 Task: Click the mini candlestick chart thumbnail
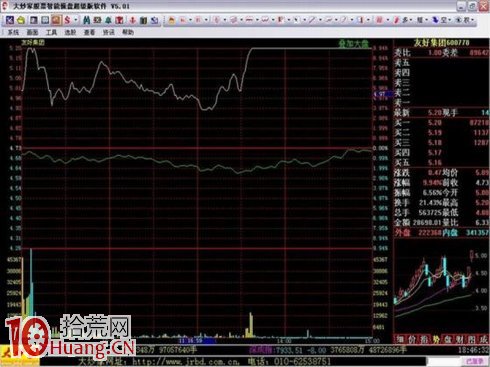(441, 286)
